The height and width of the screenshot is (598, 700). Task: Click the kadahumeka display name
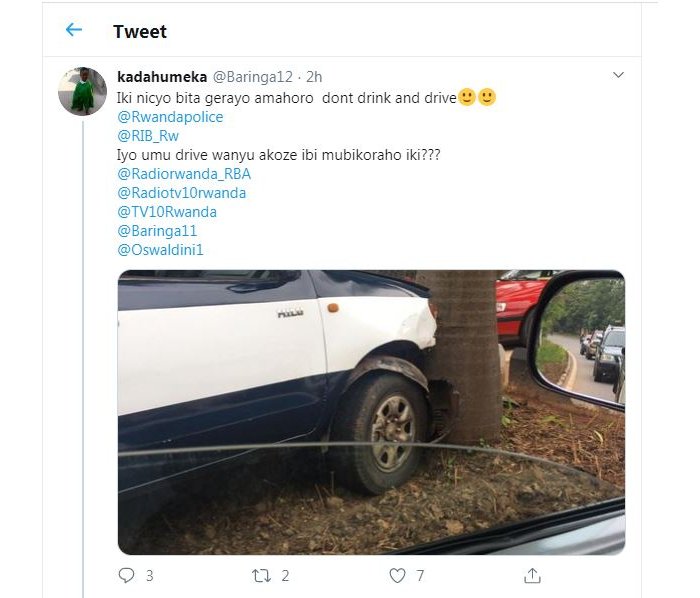(x=161, y=77)
